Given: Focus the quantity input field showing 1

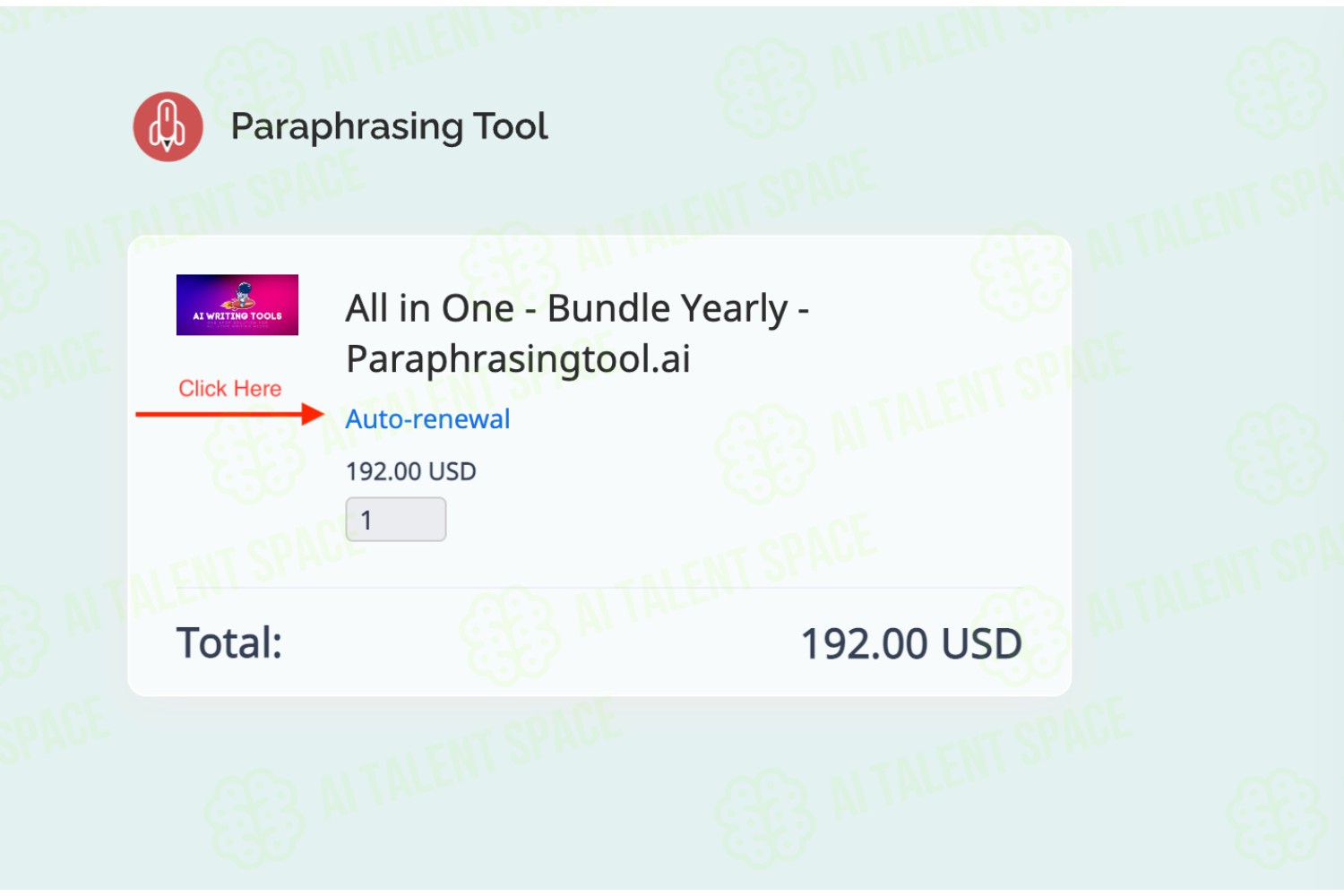Looking at the screenshot, I should pyautogui.click(x=396, y=519).
